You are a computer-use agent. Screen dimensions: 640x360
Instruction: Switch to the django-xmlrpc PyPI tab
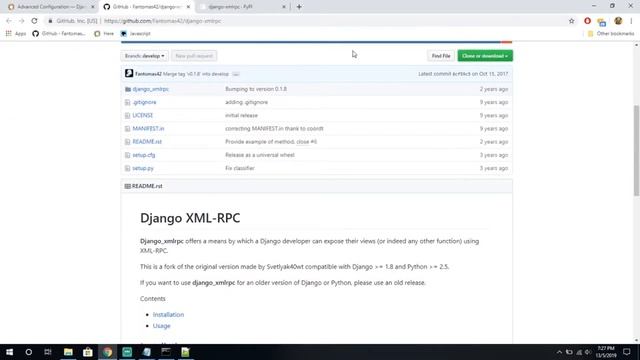tap(241, 7)
